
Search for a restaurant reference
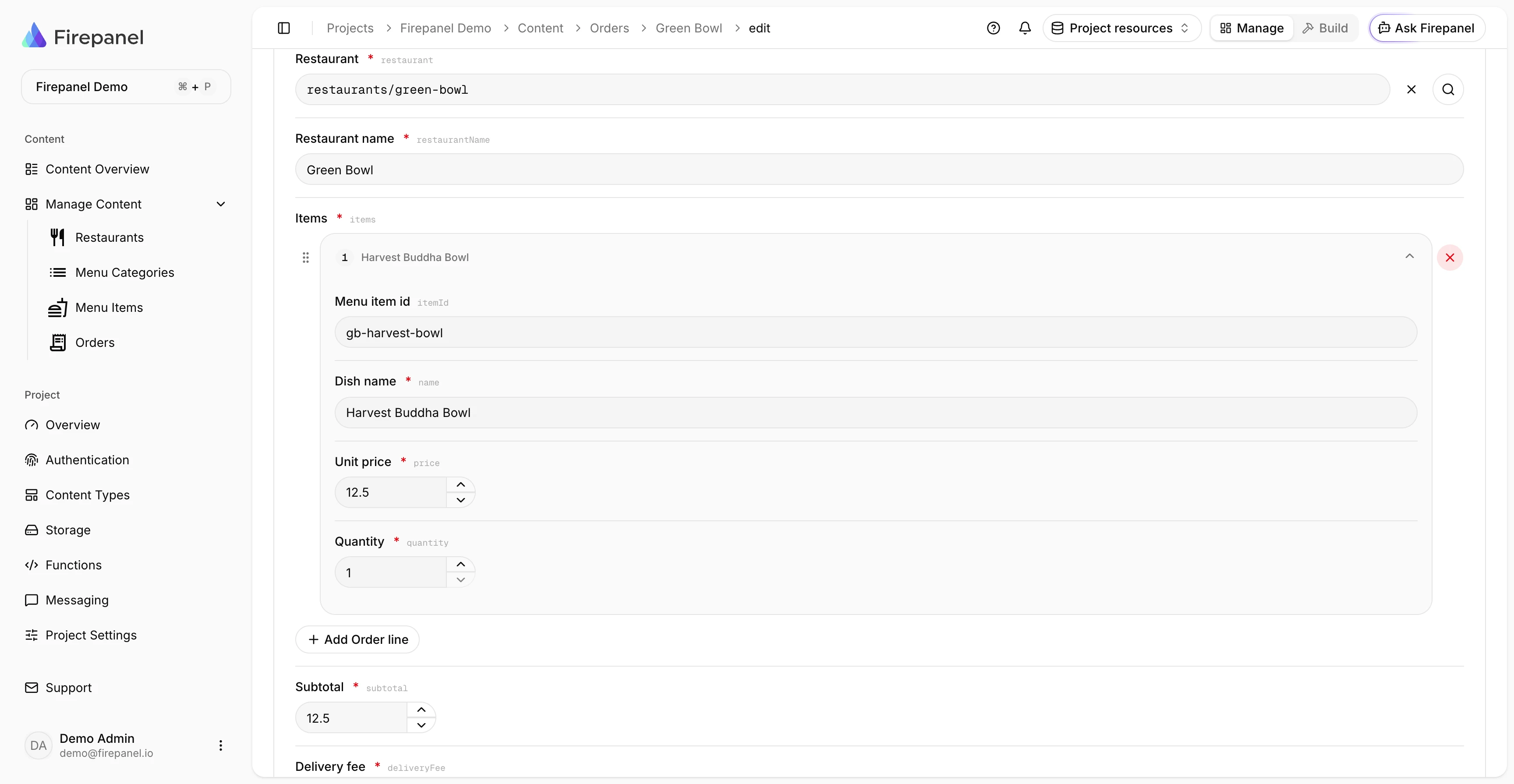tap(1448, 89)
